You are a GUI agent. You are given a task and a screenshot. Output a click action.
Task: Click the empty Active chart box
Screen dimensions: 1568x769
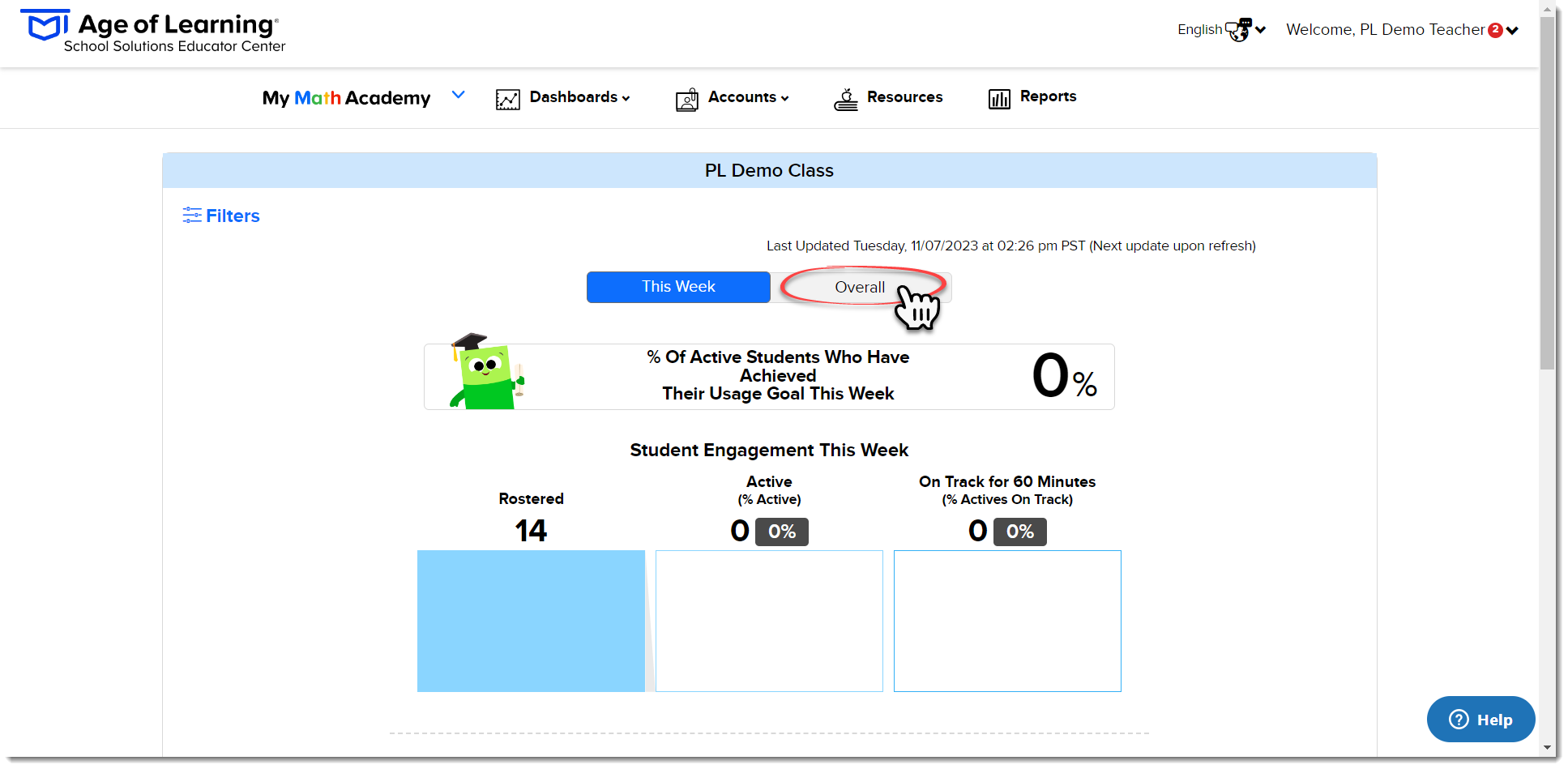pos(769,621)
